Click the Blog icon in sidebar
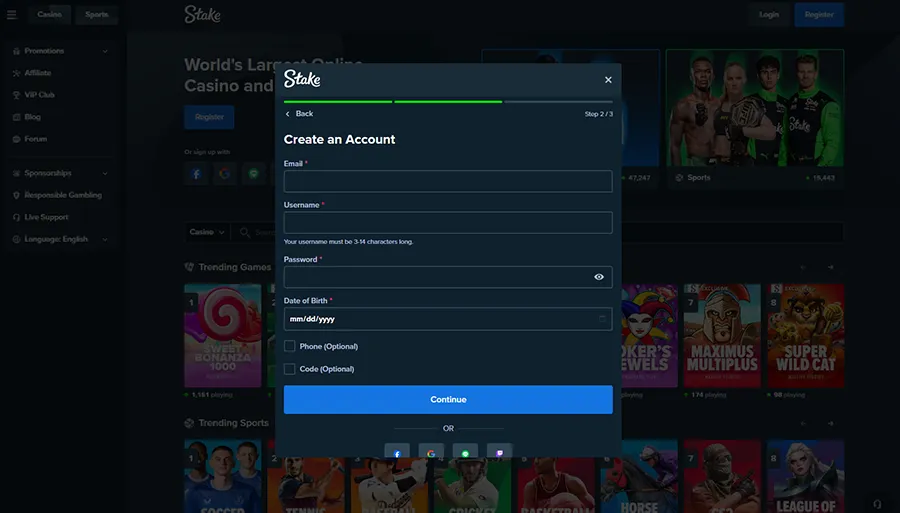 coord(16,117)
